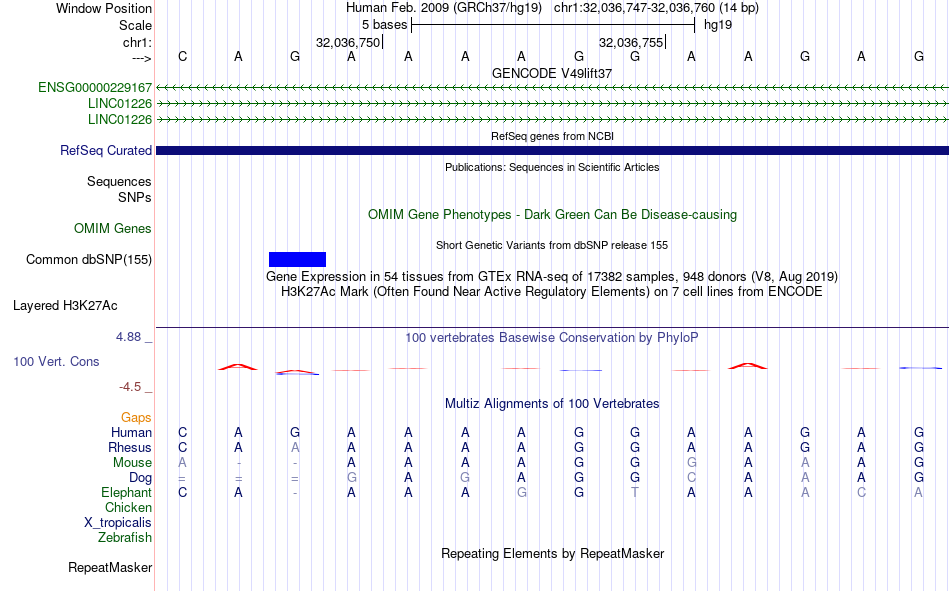Image resolution: width=950 pixels, height=591 pixels.
Task: Click the ---> strand direction arrow
Action: click(x=142, y=58)
